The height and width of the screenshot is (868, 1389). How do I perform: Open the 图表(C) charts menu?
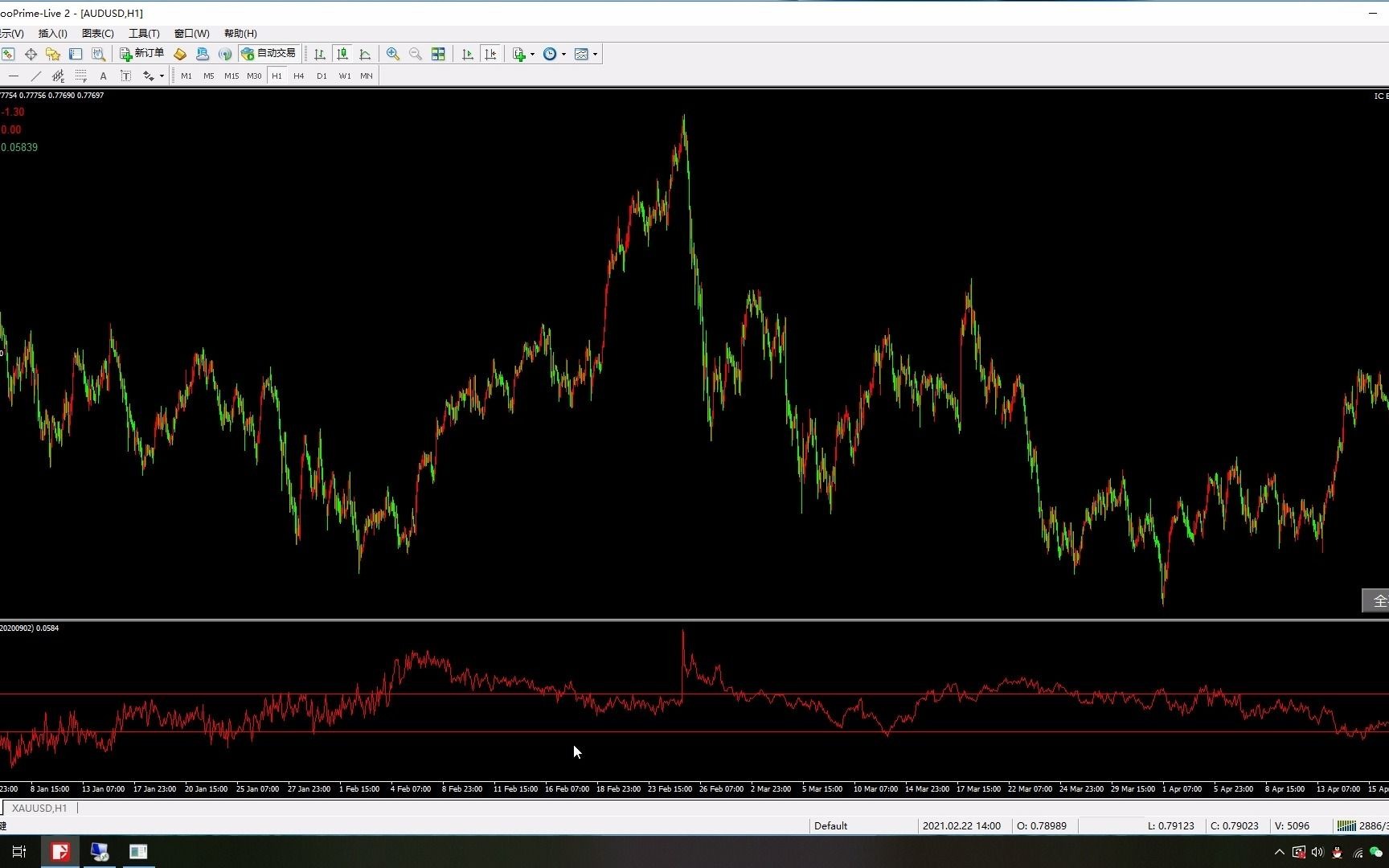point(98,33)
